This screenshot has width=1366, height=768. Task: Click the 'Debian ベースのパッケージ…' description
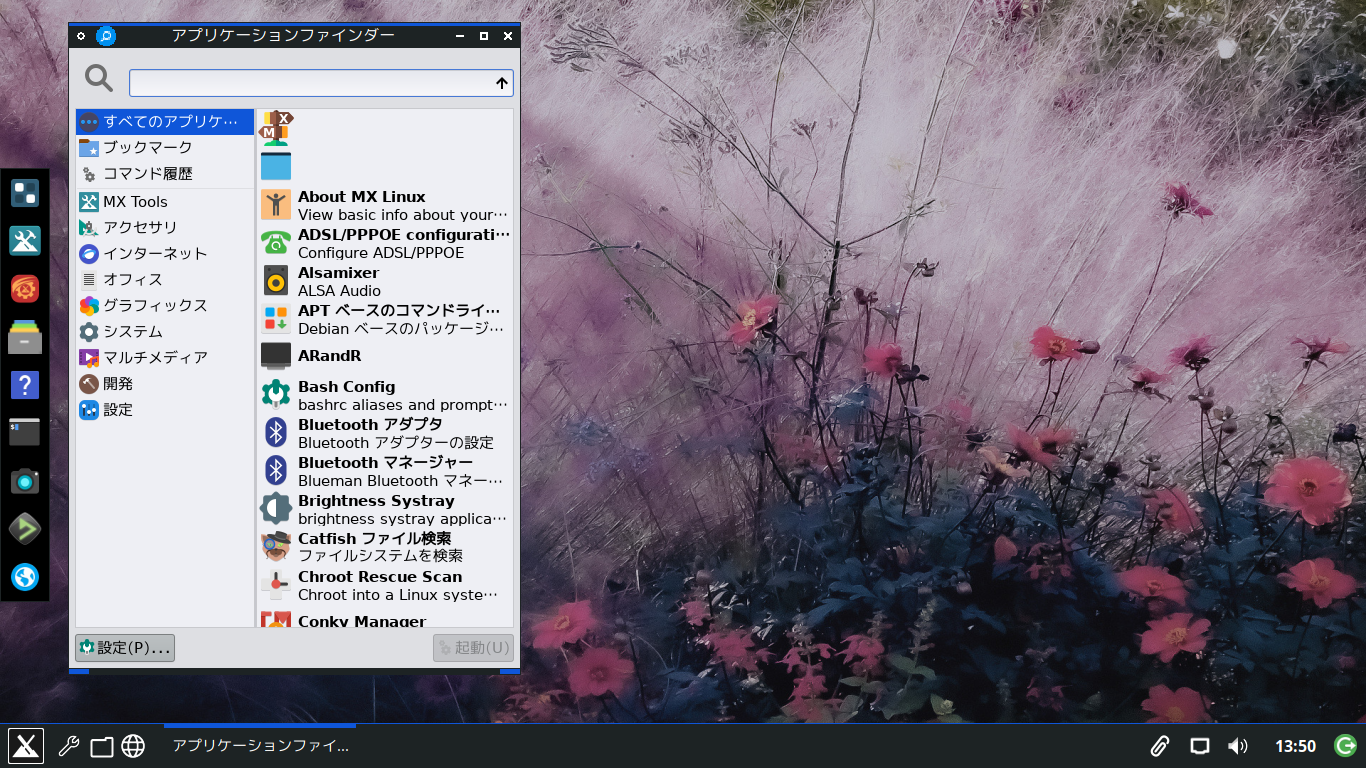[x=401, y=329]
